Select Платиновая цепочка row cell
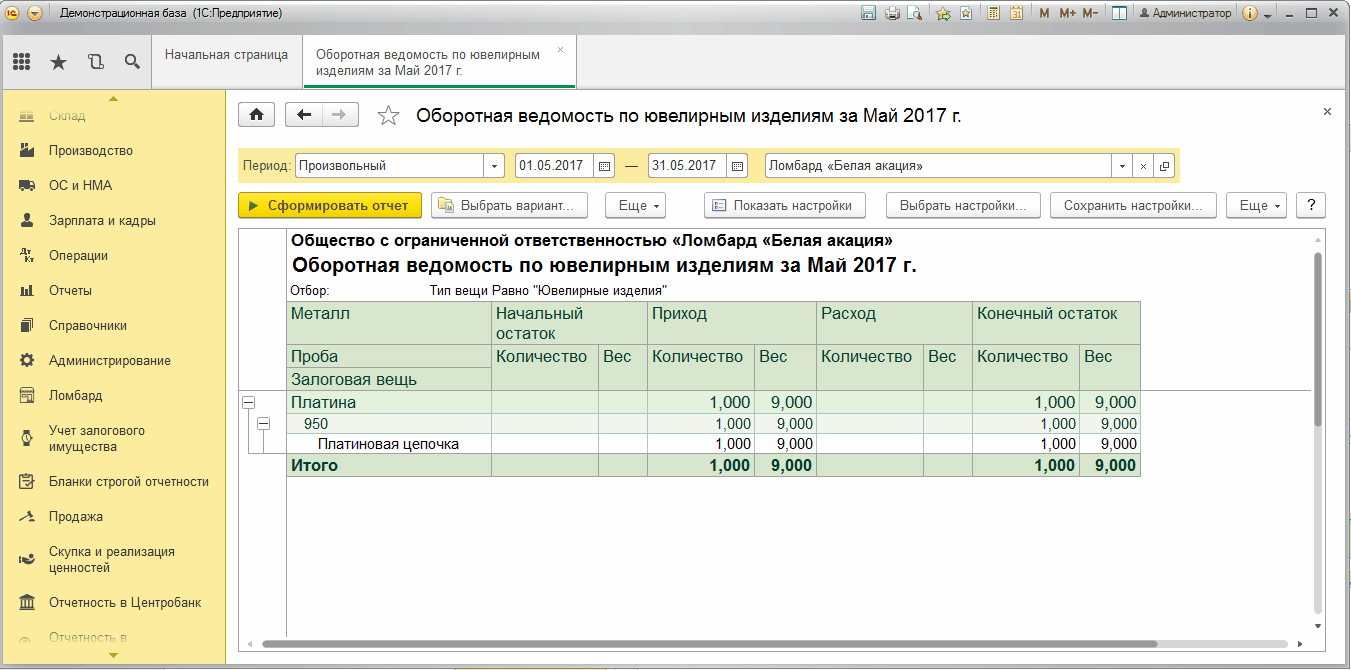Image resolution: width=1351 pixels, height=670 pixels. pos(388,444)
